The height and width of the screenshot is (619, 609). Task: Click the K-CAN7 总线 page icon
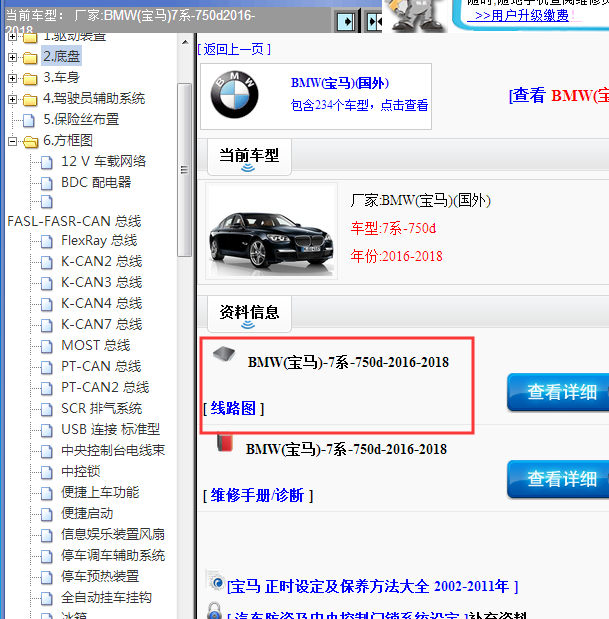47,325
